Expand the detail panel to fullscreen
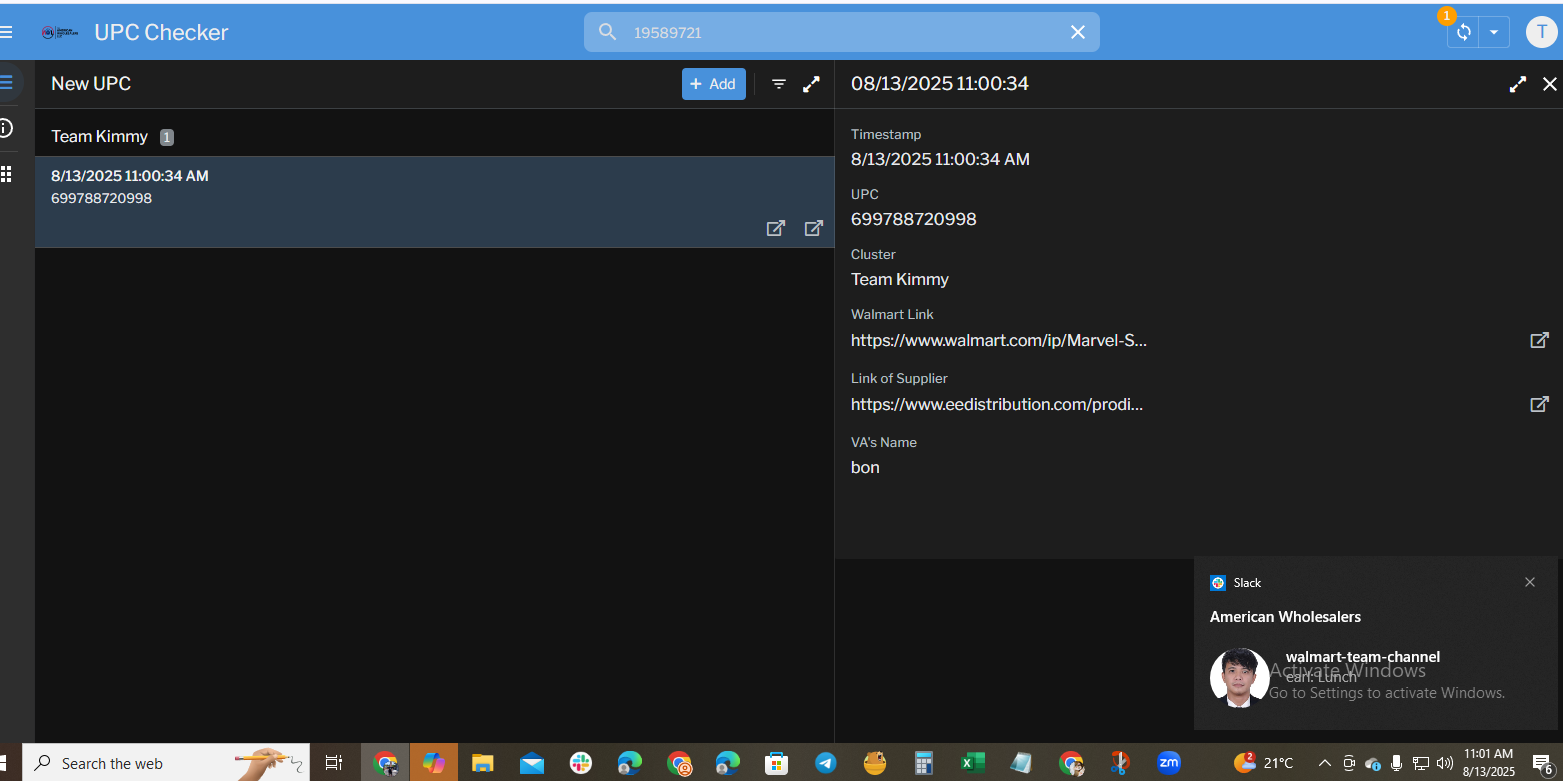 [1517, 84]
